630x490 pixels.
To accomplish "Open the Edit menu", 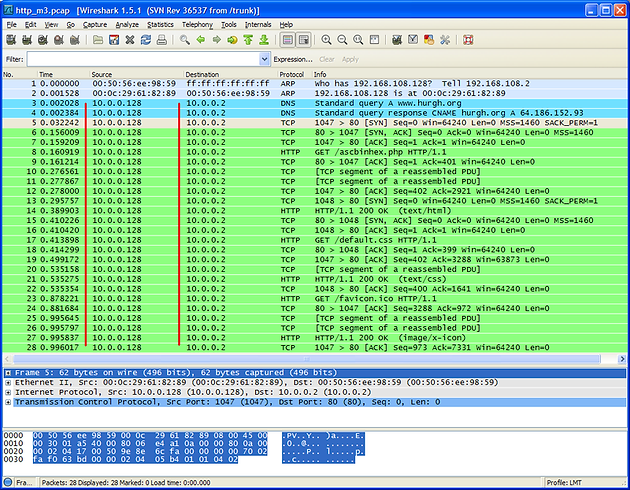I will pyautogui.click(x=31, y=24).
